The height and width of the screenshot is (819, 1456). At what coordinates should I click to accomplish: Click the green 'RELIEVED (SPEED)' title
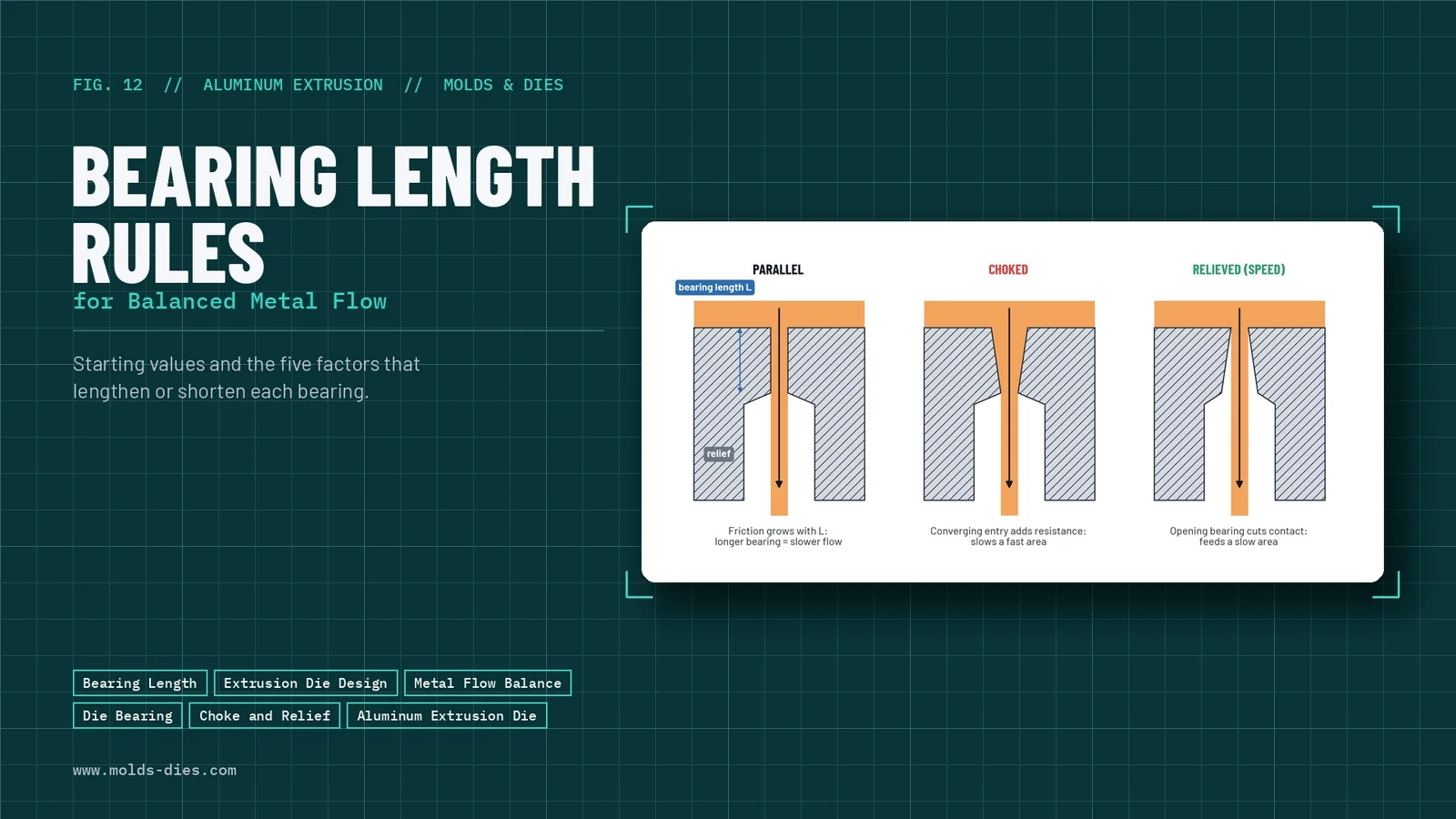point(1239,269)
